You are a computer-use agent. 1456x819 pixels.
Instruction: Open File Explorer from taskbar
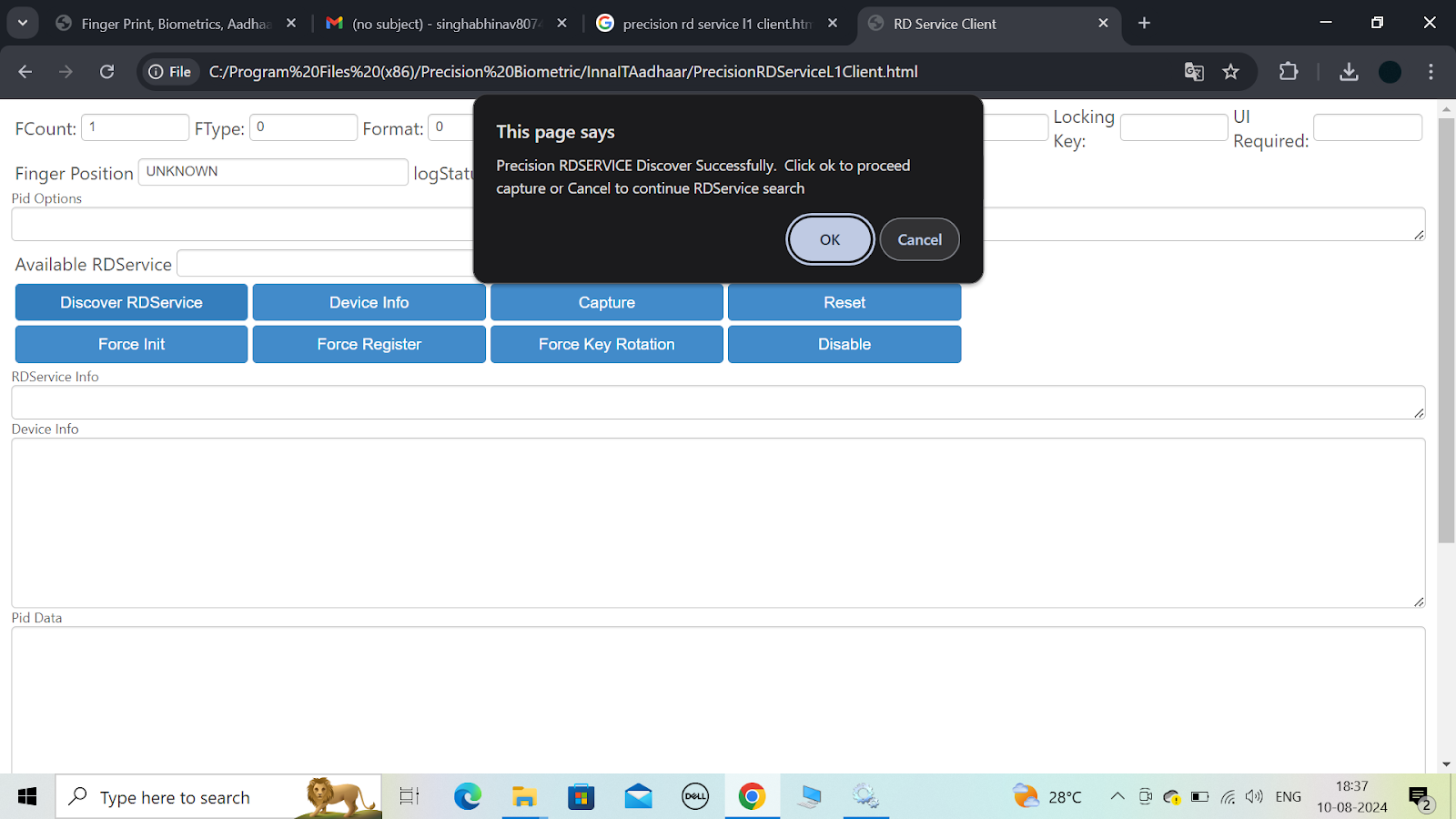pos(524,797)
